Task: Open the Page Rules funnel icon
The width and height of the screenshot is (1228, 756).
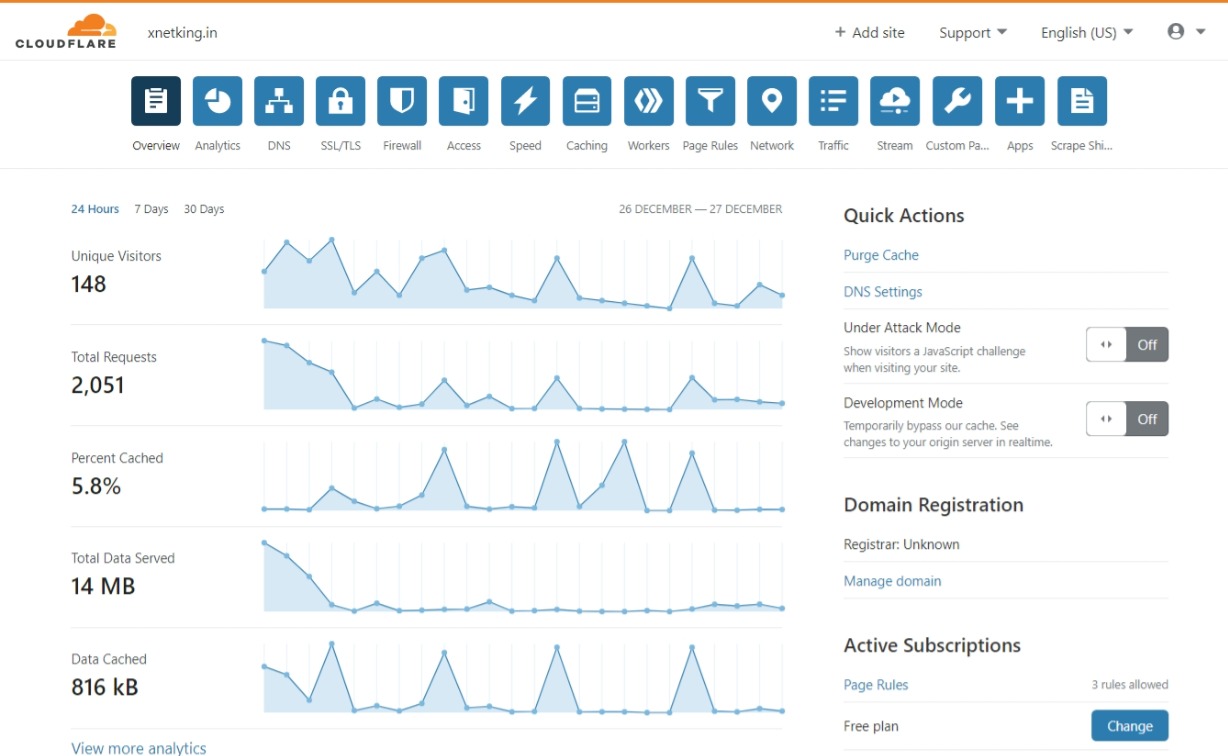Action: (x=710, y=101)
